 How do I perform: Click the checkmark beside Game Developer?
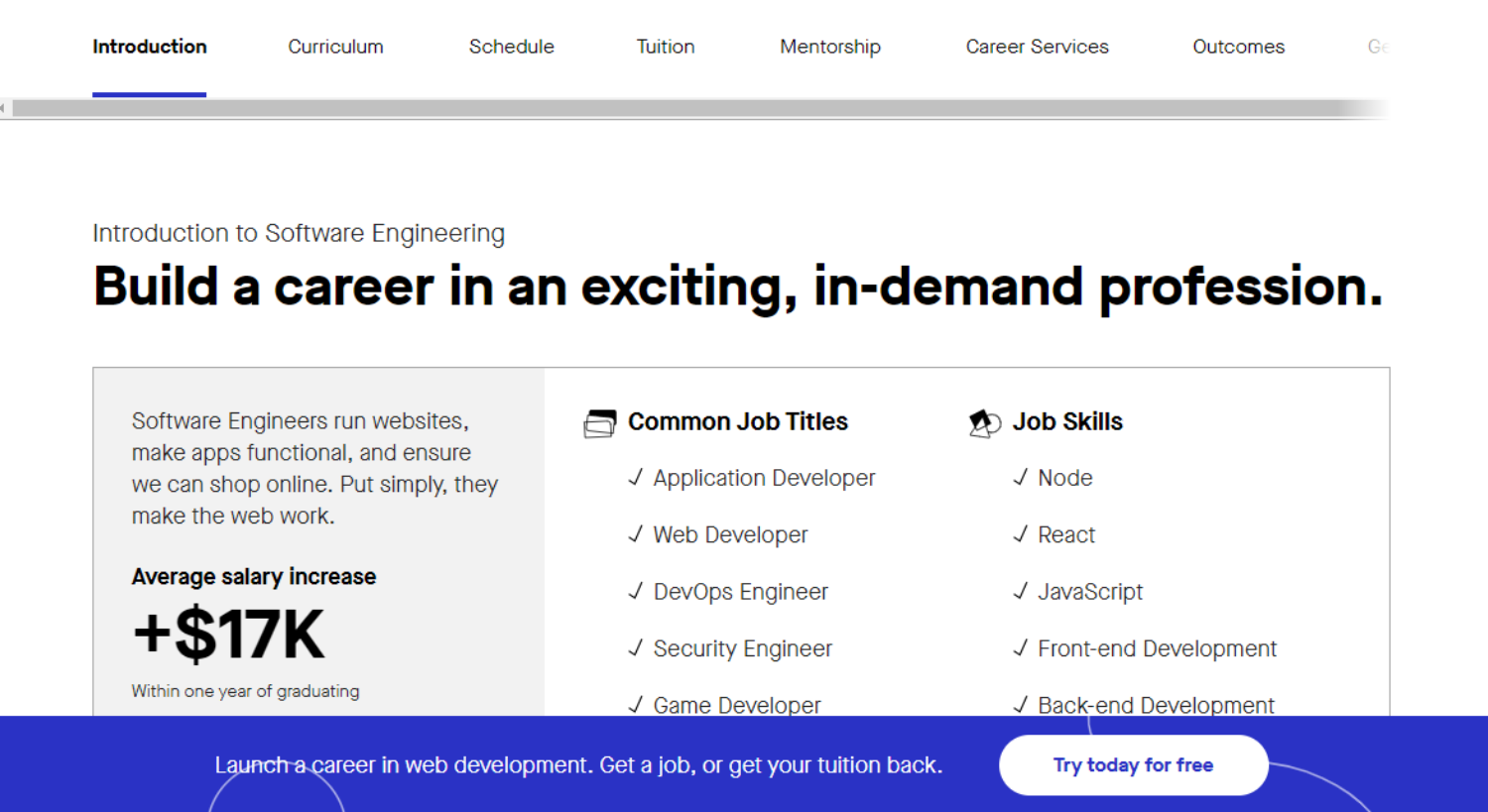[x=636, y=704]
